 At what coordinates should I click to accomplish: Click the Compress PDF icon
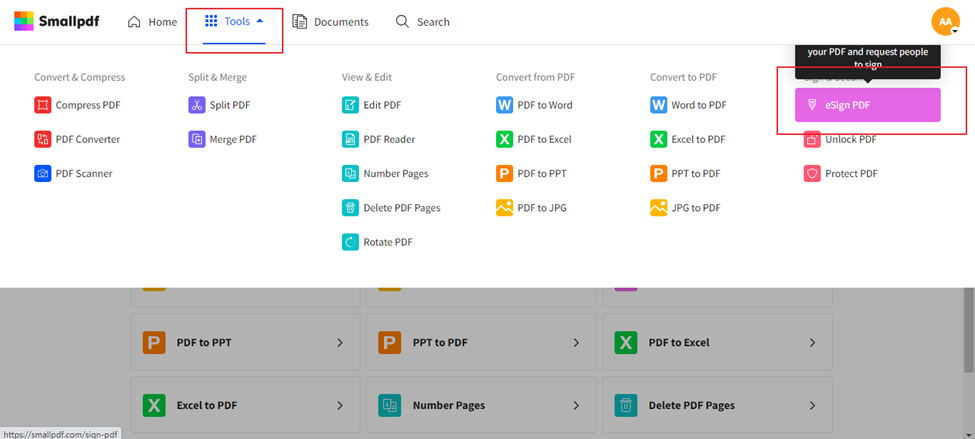(42, 105)
